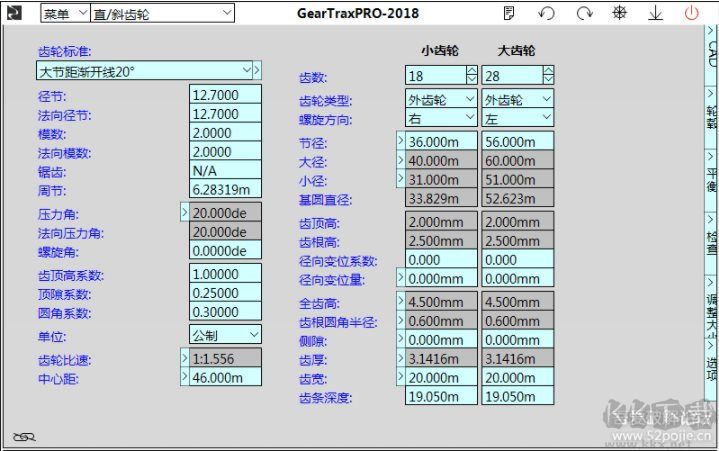Click the redo arrow icon

(584, 13)
